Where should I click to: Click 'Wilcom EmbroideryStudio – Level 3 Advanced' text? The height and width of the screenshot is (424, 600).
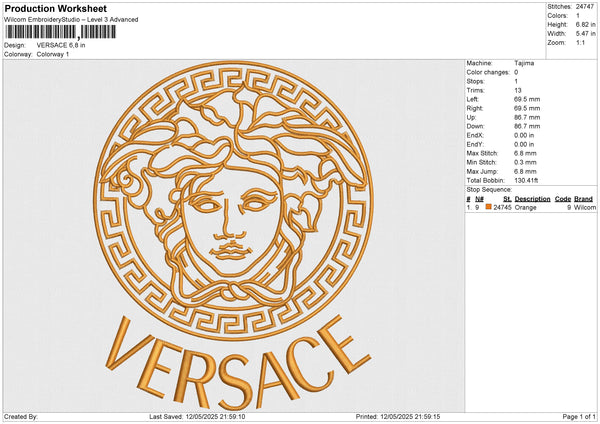click(x=71, y=20)
